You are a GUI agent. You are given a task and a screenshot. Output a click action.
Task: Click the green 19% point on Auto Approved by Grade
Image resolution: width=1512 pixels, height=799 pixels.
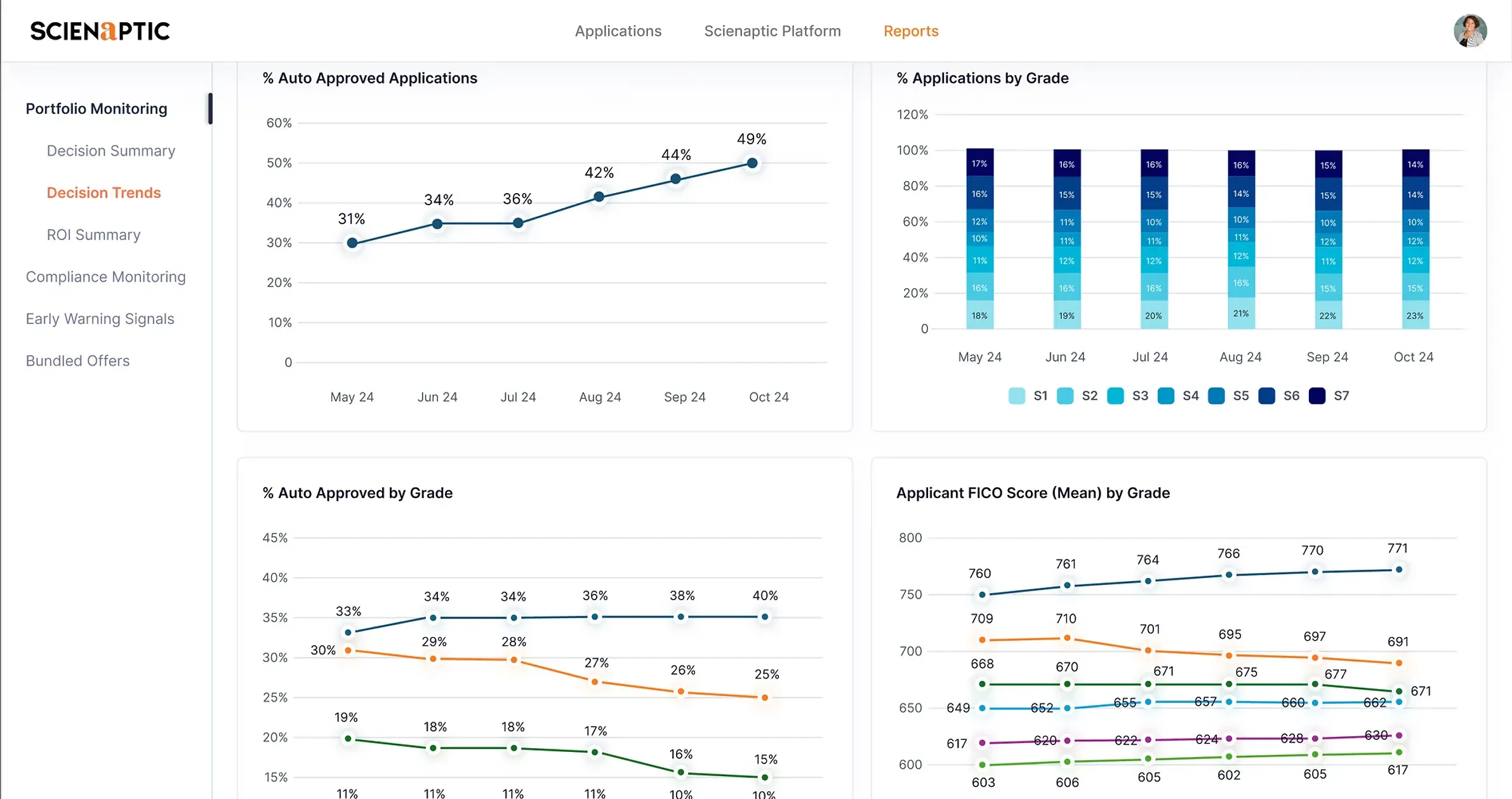(x=348, y=739)
